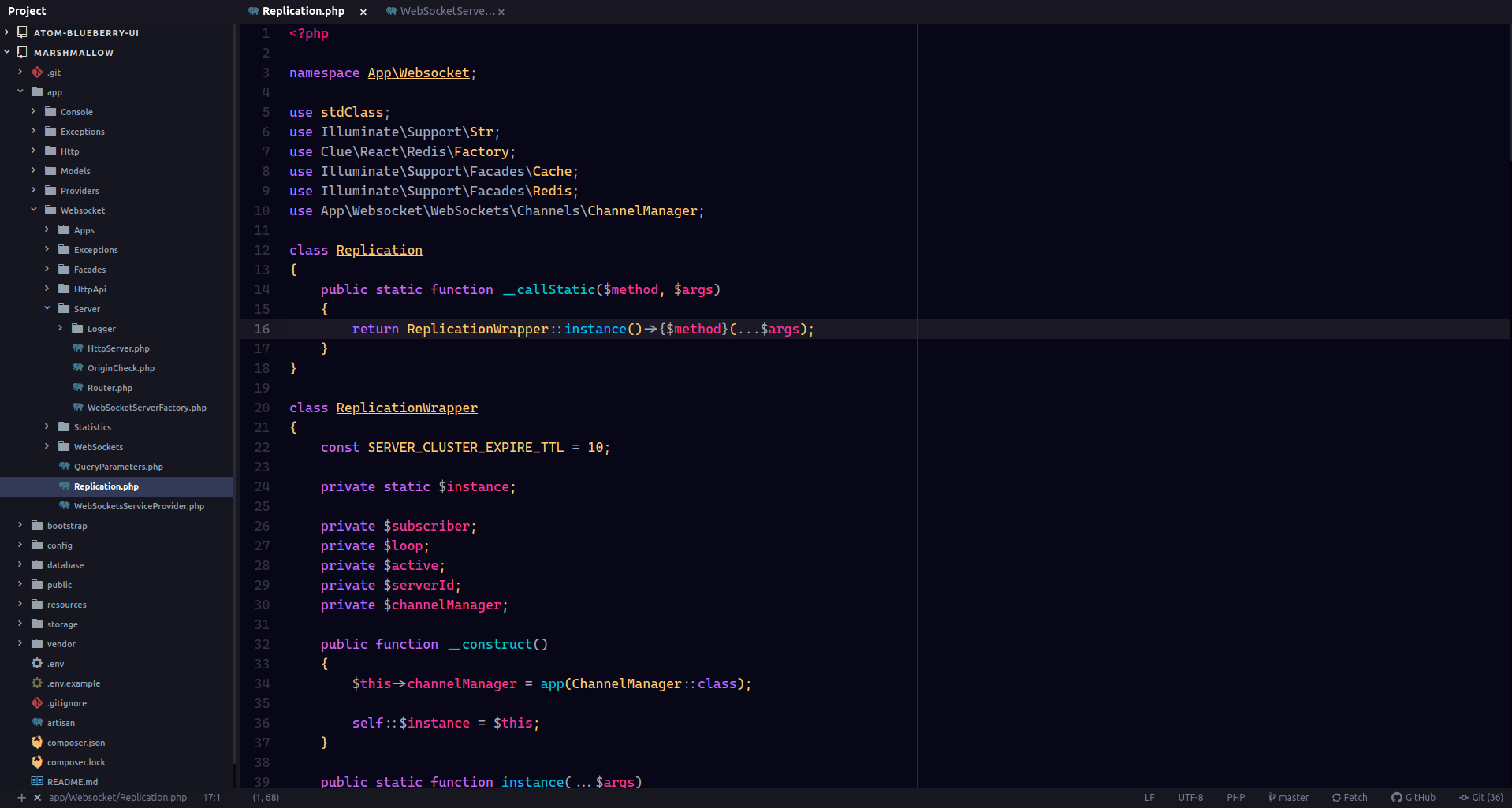Collapse the MARSHMALLOW project root
The image size is (1512, 808).
point(7,52)
